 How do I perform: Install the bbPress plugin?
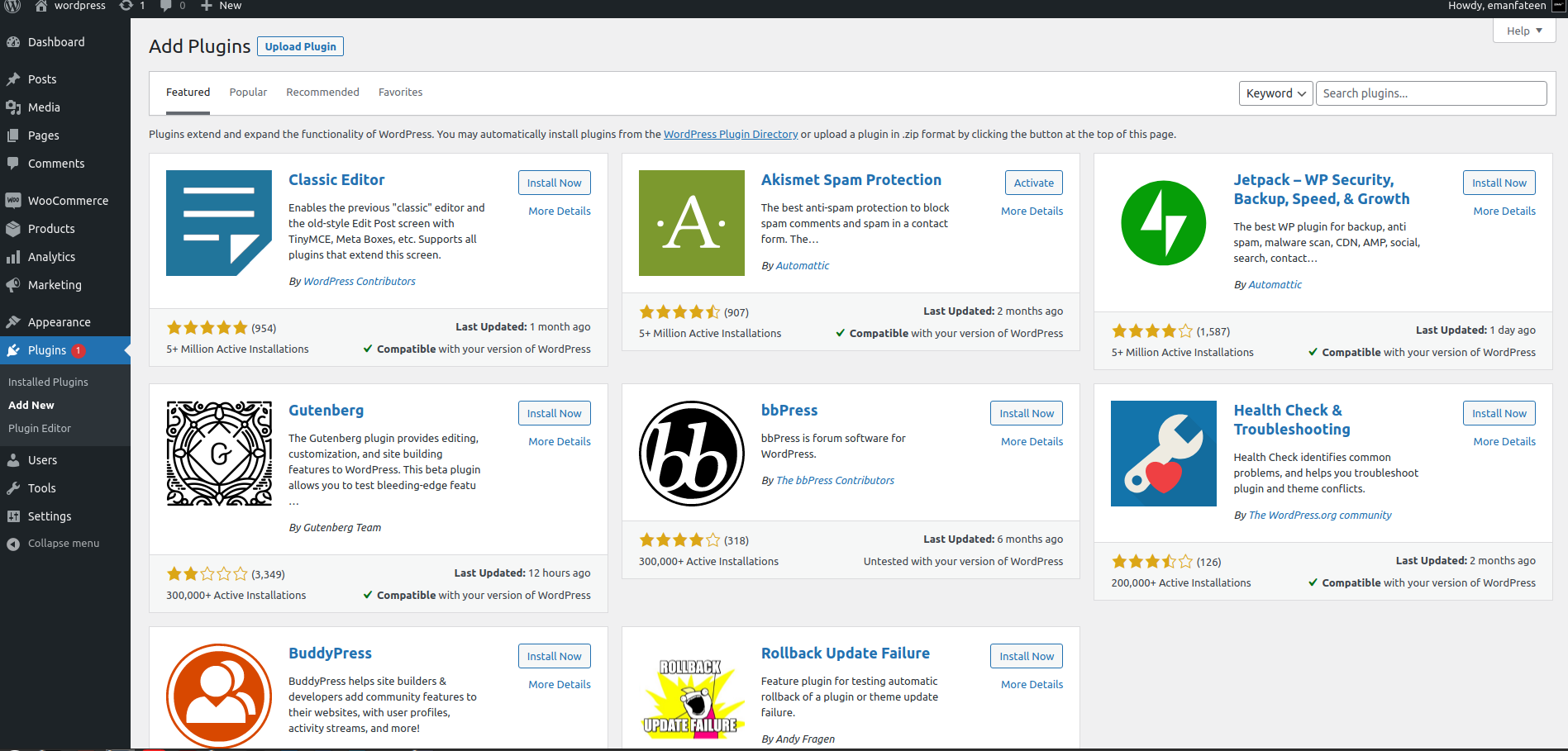pyautogui.click(x=1027, y=413)
